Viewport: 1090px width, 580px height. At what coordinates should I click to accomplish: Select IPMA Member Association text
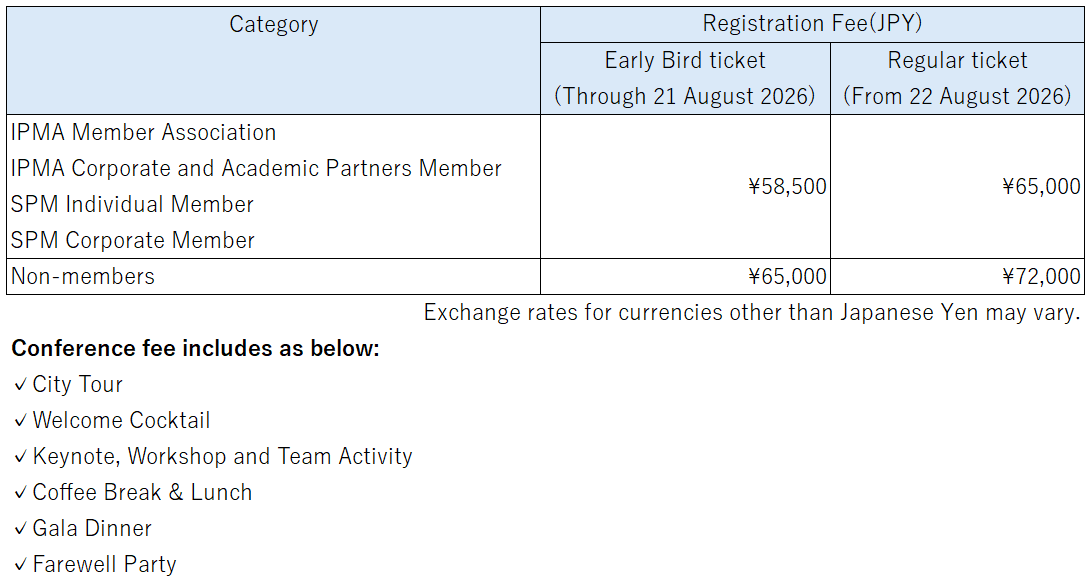tap(143, 132)
